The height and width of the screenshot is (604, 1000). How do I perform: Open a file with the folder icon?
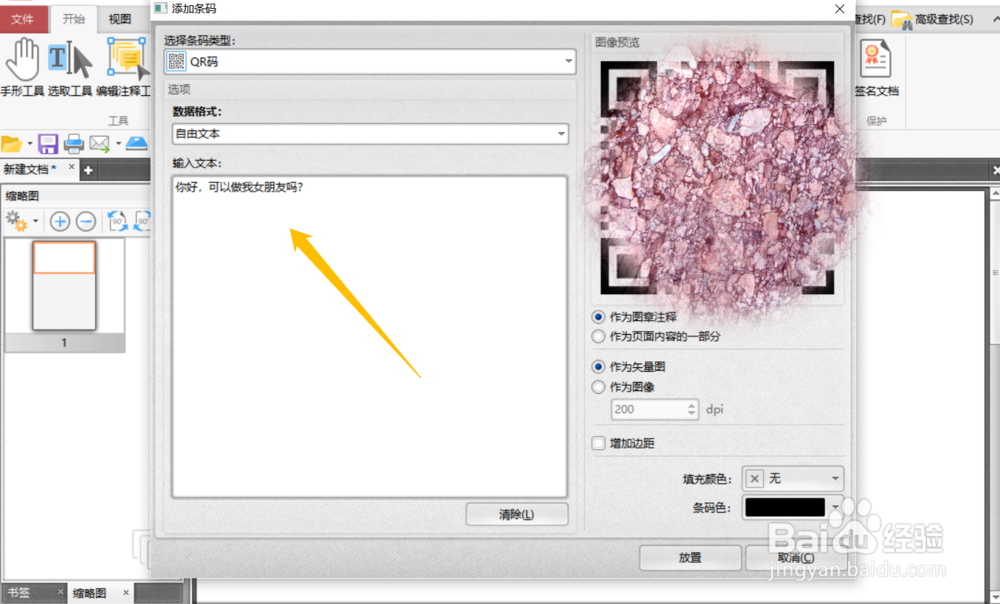tap(11, 144)
